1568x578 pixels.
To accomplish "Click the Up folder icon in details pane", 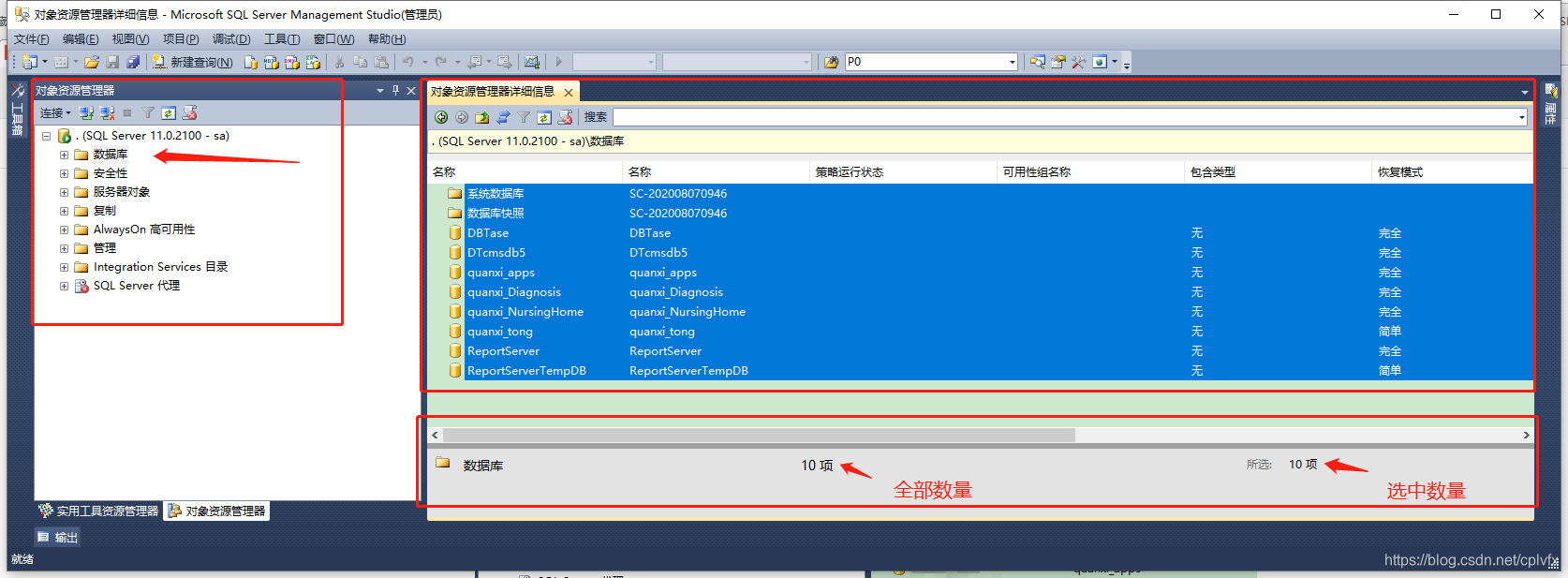I will point(482,117).
